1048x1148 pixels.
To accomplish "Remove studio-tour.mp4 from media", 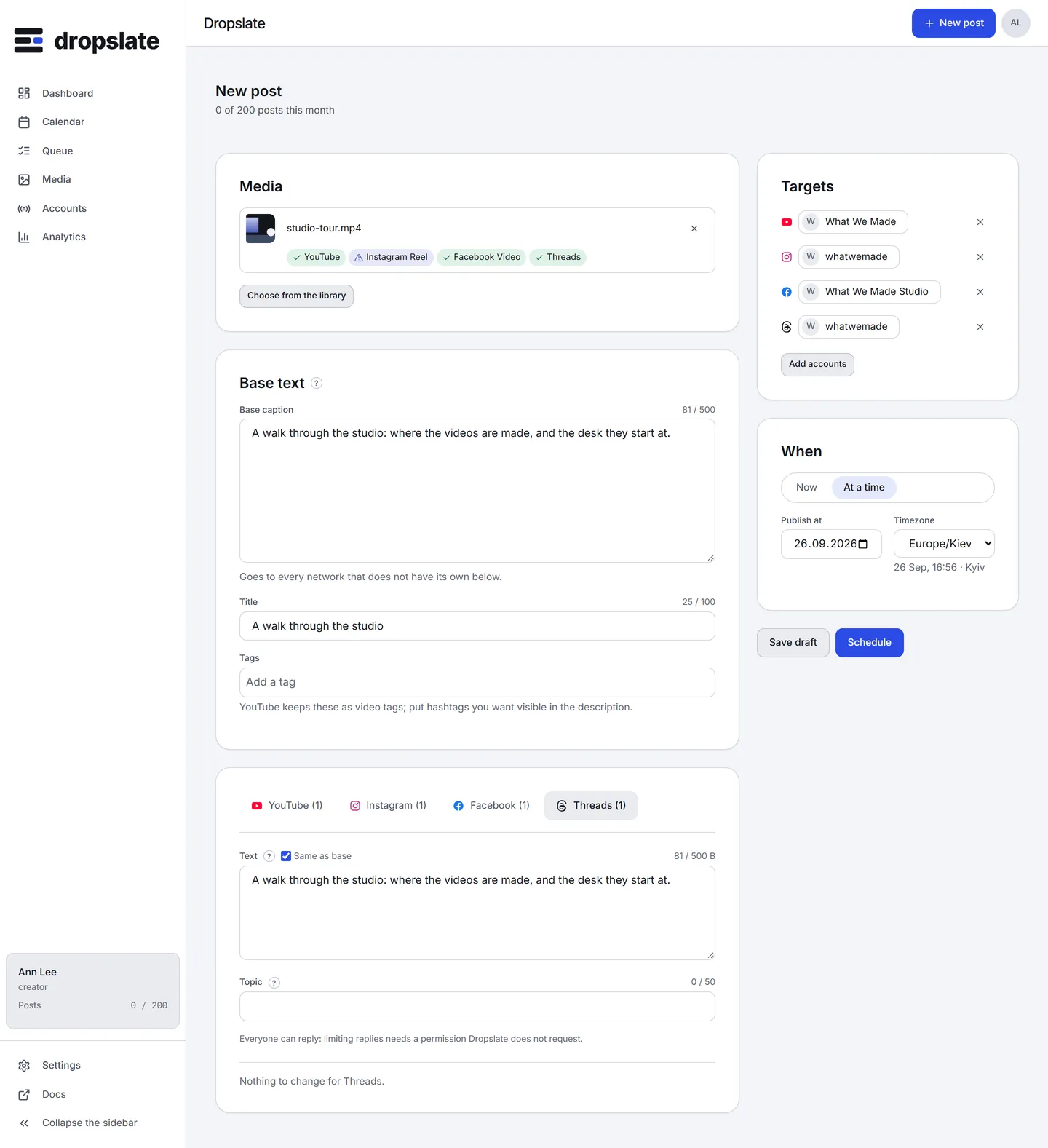I will 694,229.
